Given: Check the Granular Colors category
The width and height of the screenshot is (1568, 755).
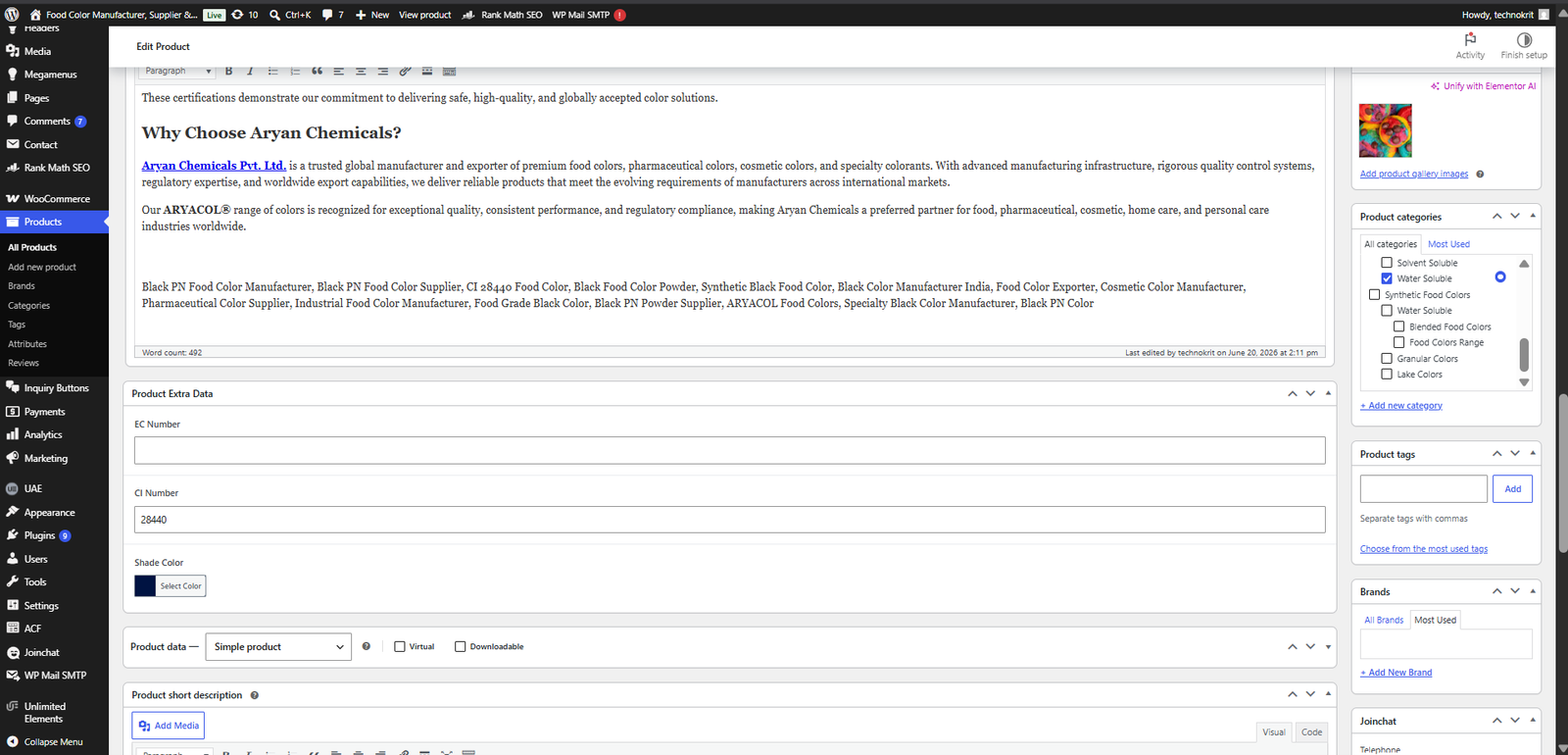Looking at the screenshot, I should click(x=1387, y=358).
